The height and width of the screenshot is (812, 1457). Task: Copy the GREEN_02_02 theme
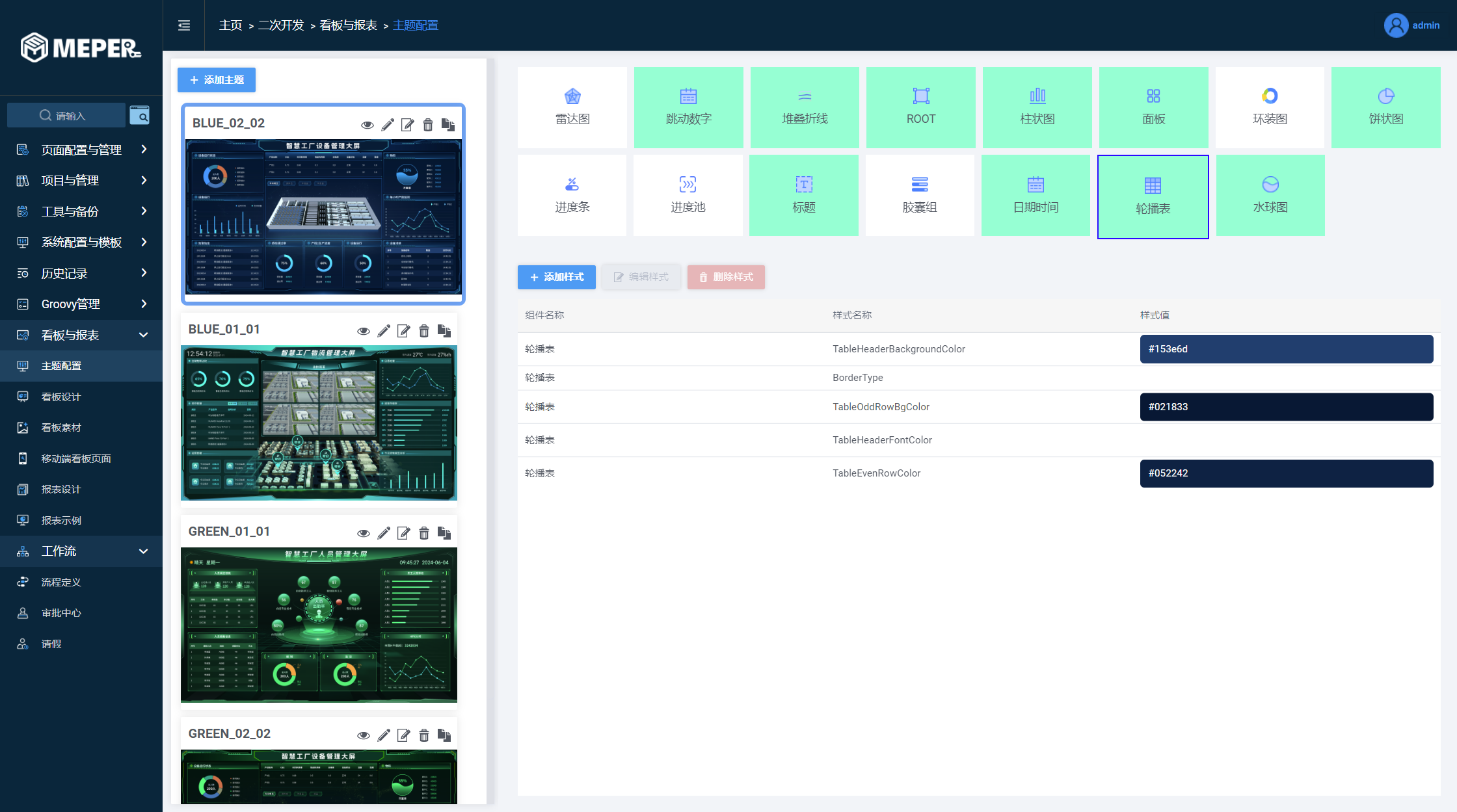(x=444, y=735)
